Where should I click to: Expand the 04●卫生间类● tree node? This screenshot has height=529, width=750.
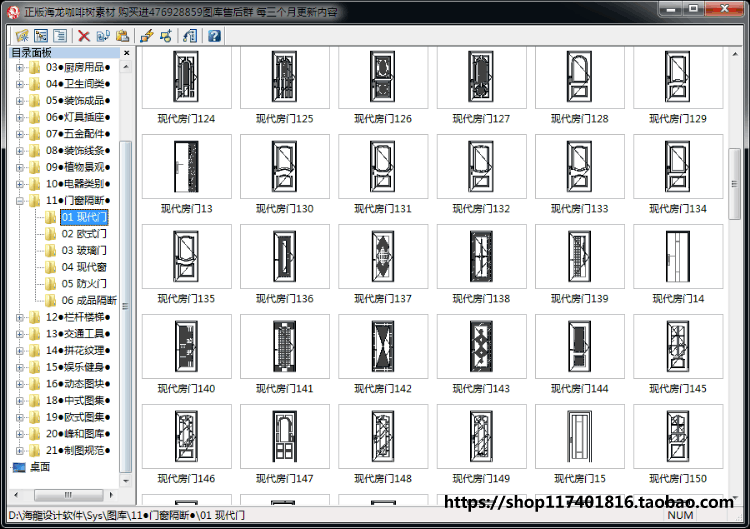20,84
